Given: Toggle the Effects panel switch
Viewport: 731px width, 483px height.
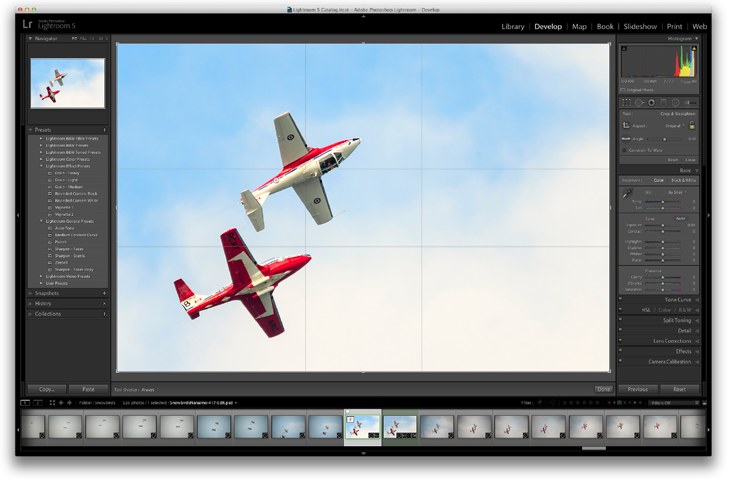Looking at the screenshot, I should coord(621,351).
